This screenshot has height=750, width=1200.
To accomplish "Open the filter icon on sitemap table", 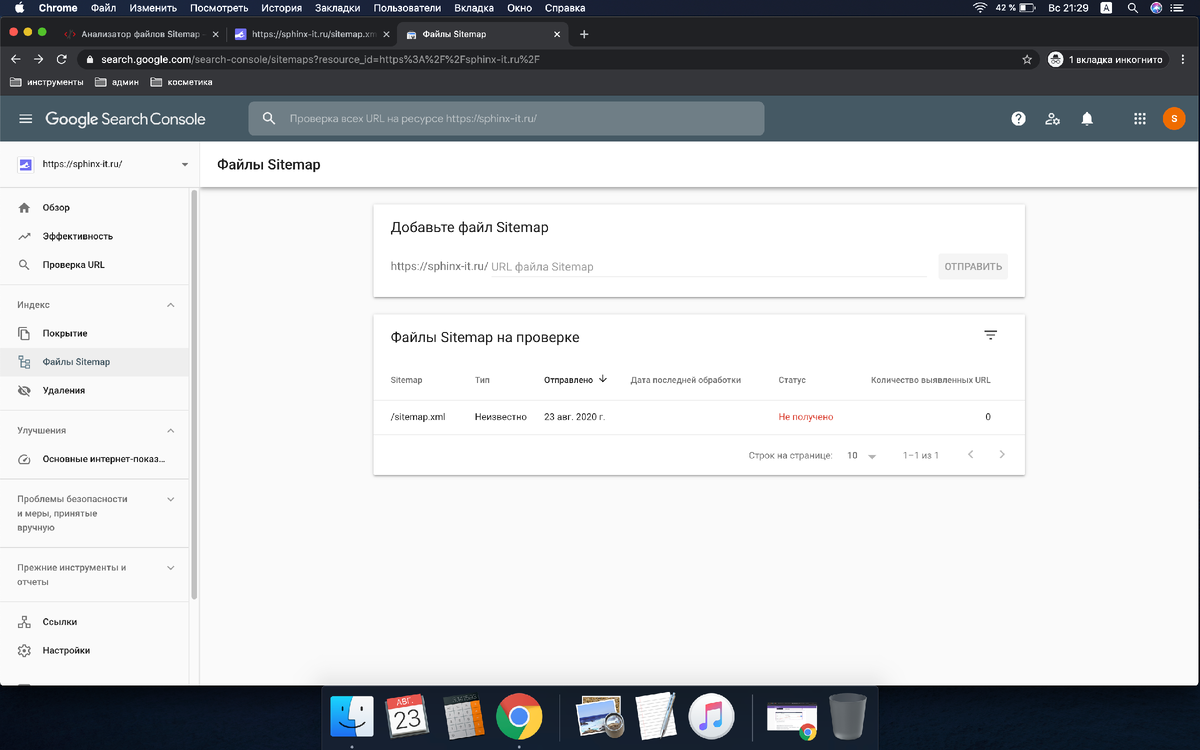I will (x=990, y=335).
